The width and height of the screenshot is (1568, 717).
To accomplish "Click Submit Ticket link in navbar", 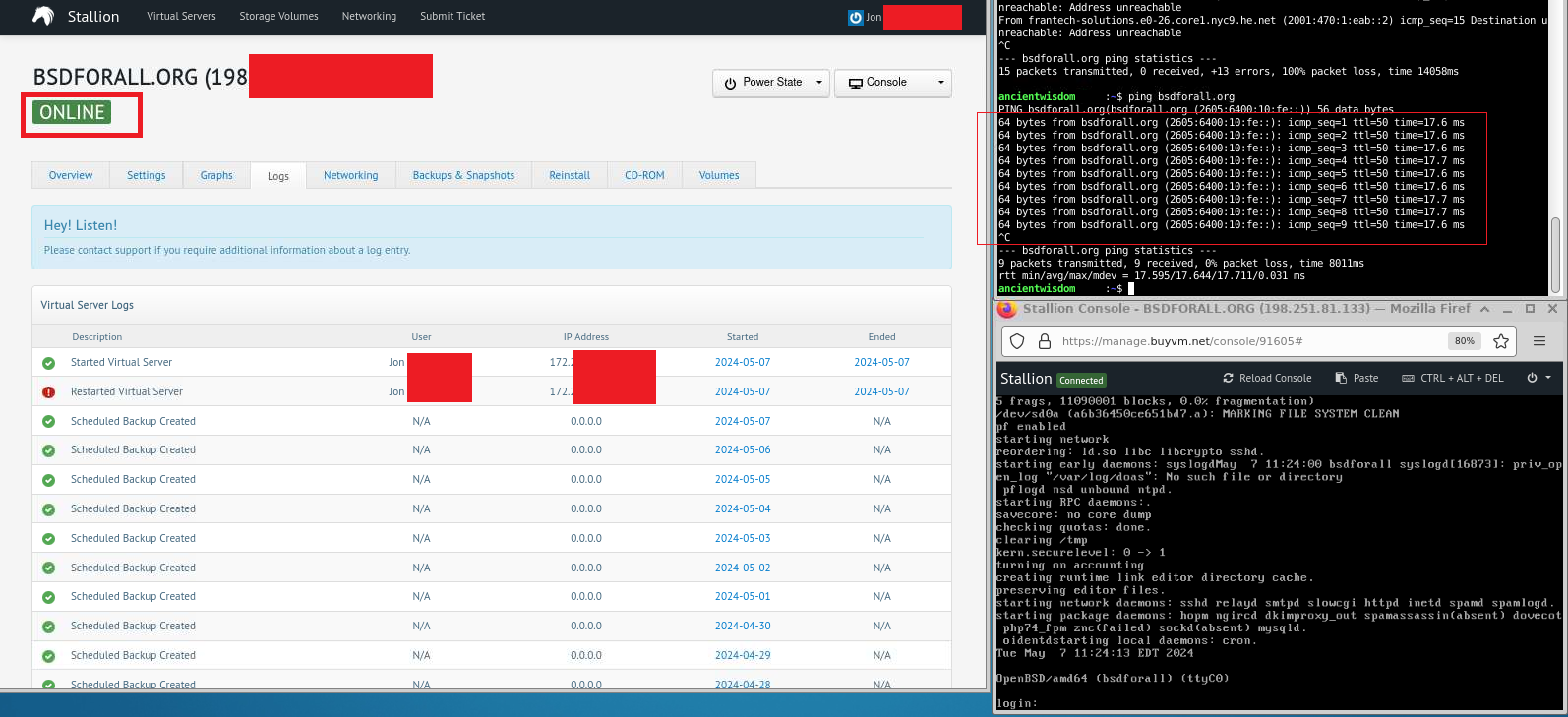I will (452, 17).
